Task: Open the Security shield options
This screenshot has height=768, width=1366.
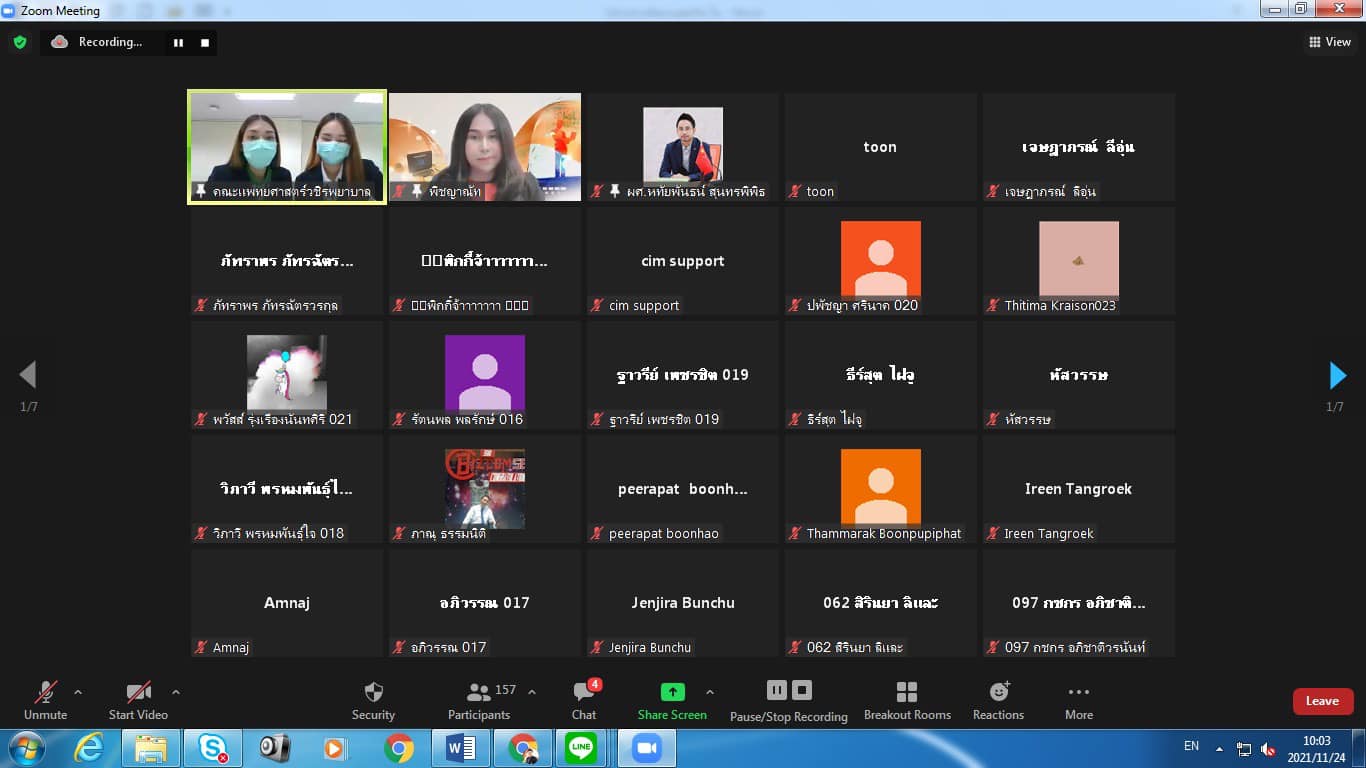Action: pos(373,700)
